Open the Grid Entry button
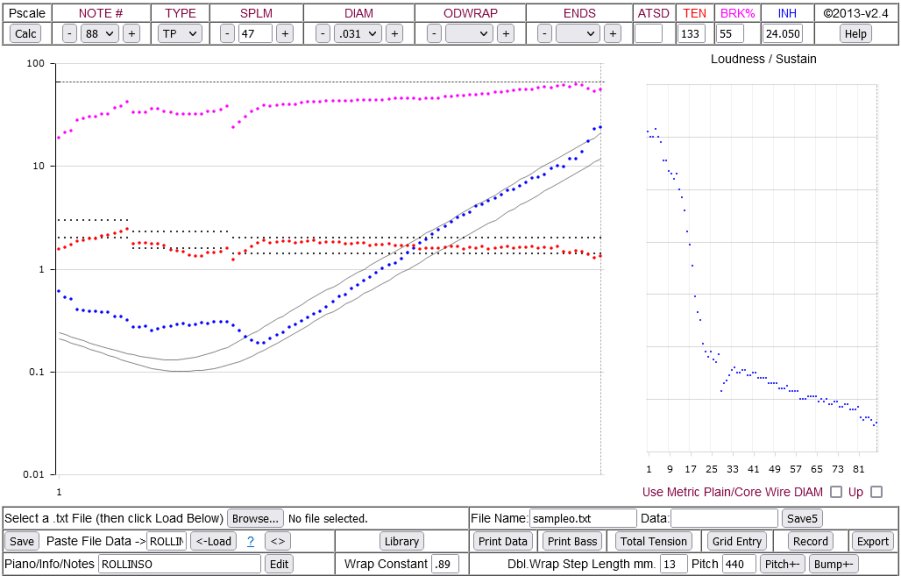 (737, 542)
